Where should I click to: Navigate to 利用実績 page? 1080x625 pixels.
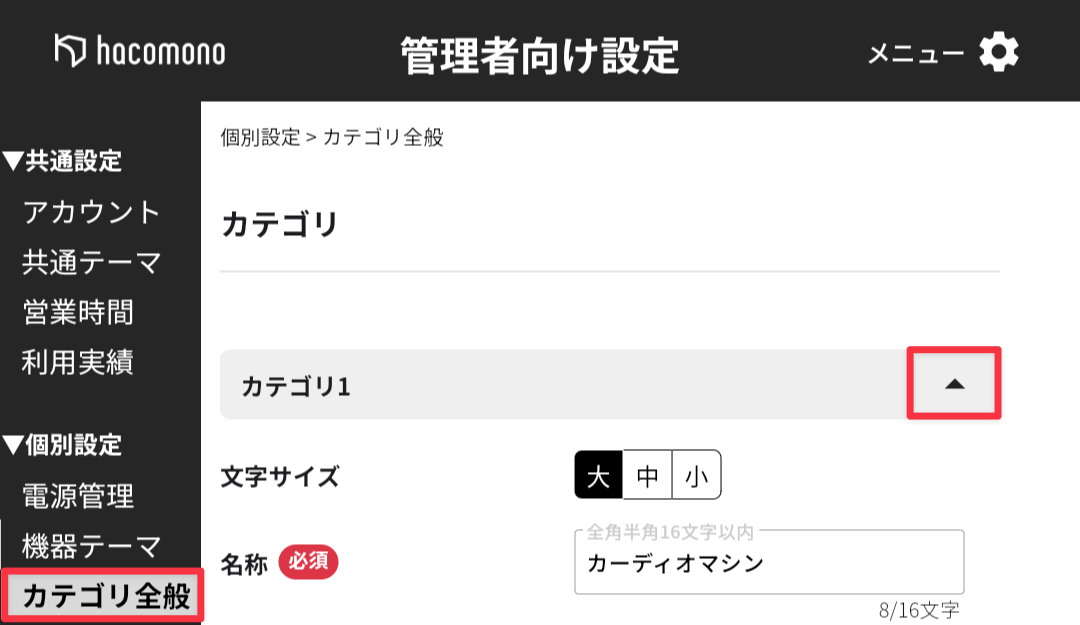(78, 362)
